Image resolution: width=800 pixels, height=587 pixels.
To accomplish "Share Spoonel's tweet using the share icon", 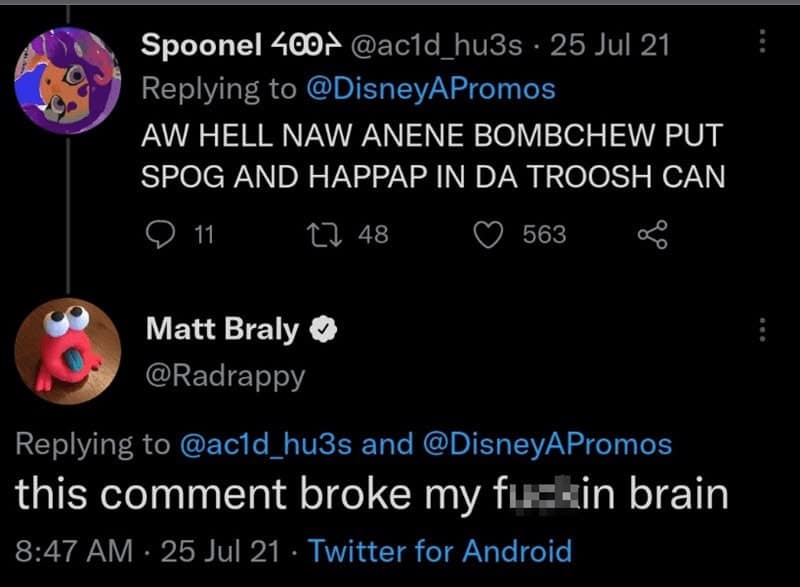I will coord(651,235).
